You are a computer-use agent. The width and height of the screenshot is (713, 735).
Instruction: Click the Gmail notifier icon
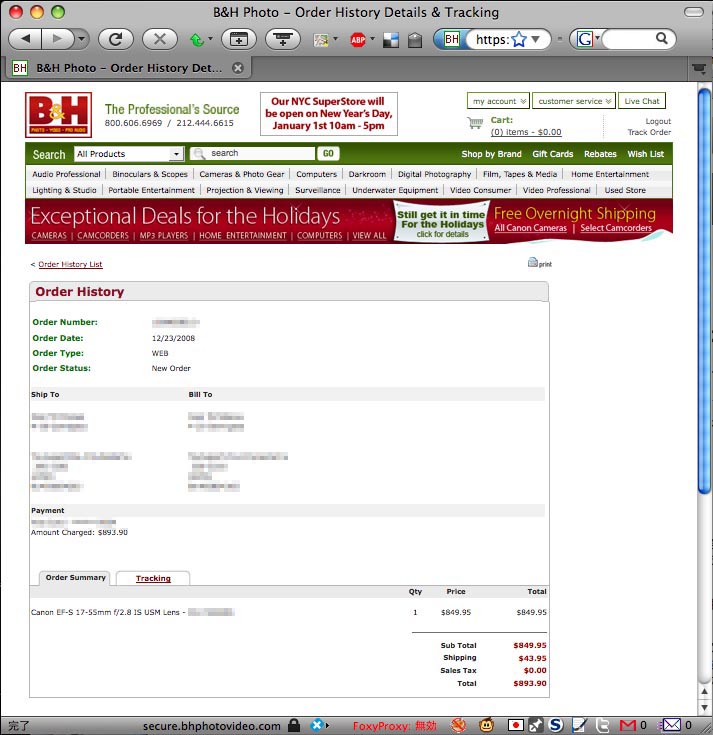point(628,726)
